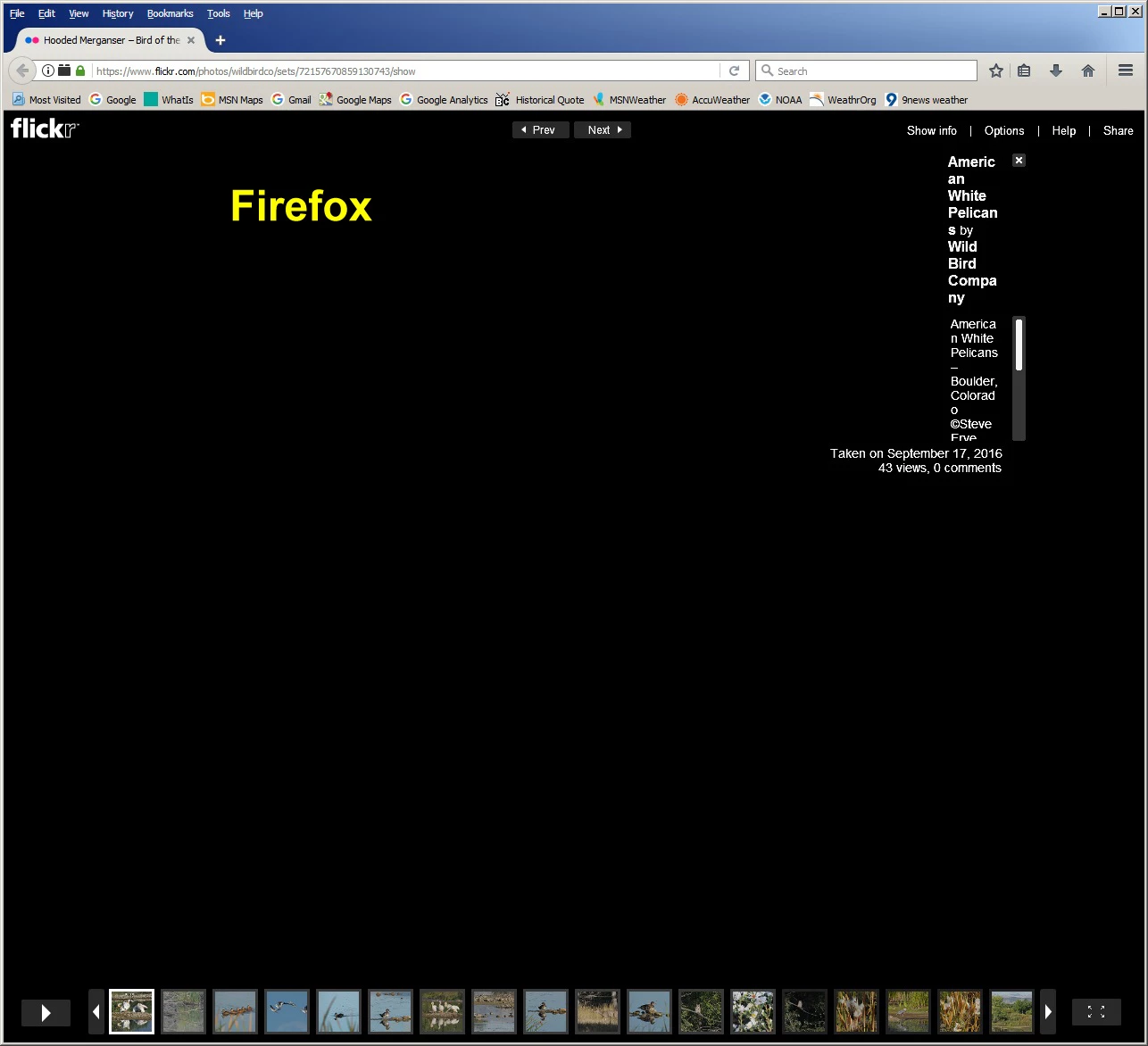Click the green padlock security icon

pos(80,71)
